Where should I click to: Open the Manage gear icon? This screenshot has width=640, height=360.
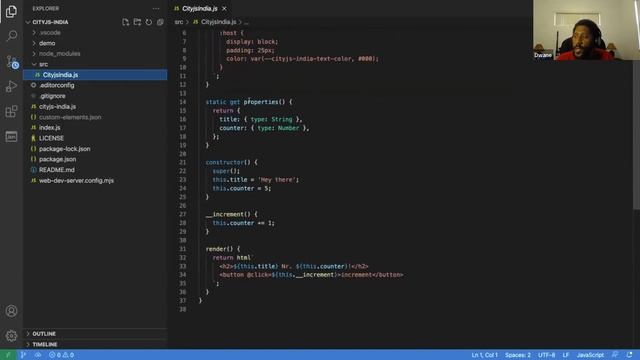11,336
